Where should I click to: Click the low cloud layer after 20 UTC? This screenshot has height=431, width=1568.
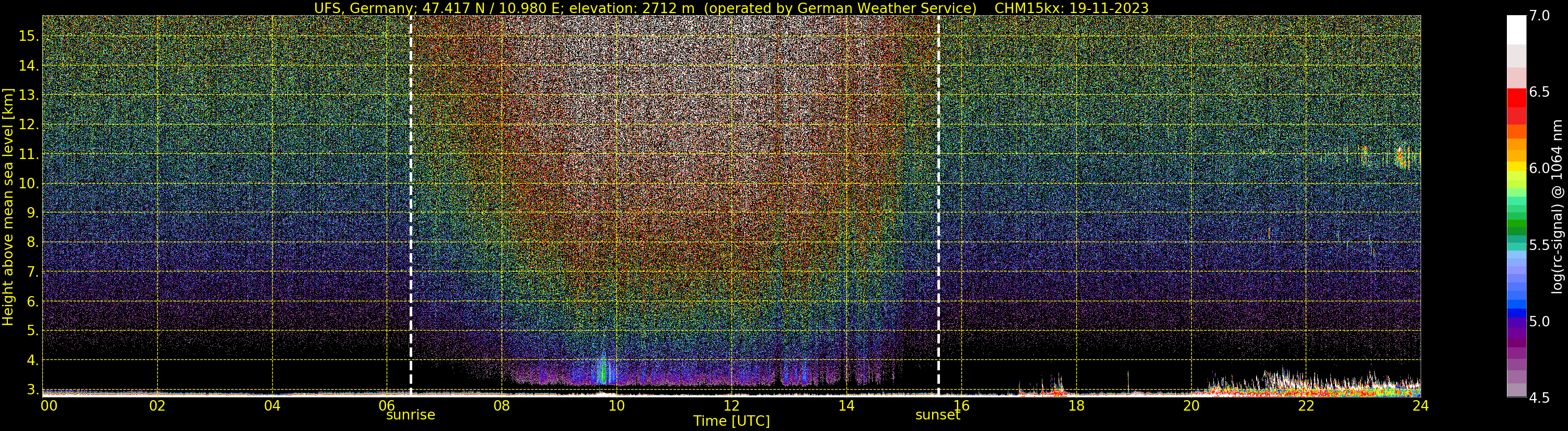[x=1315, y=383]
